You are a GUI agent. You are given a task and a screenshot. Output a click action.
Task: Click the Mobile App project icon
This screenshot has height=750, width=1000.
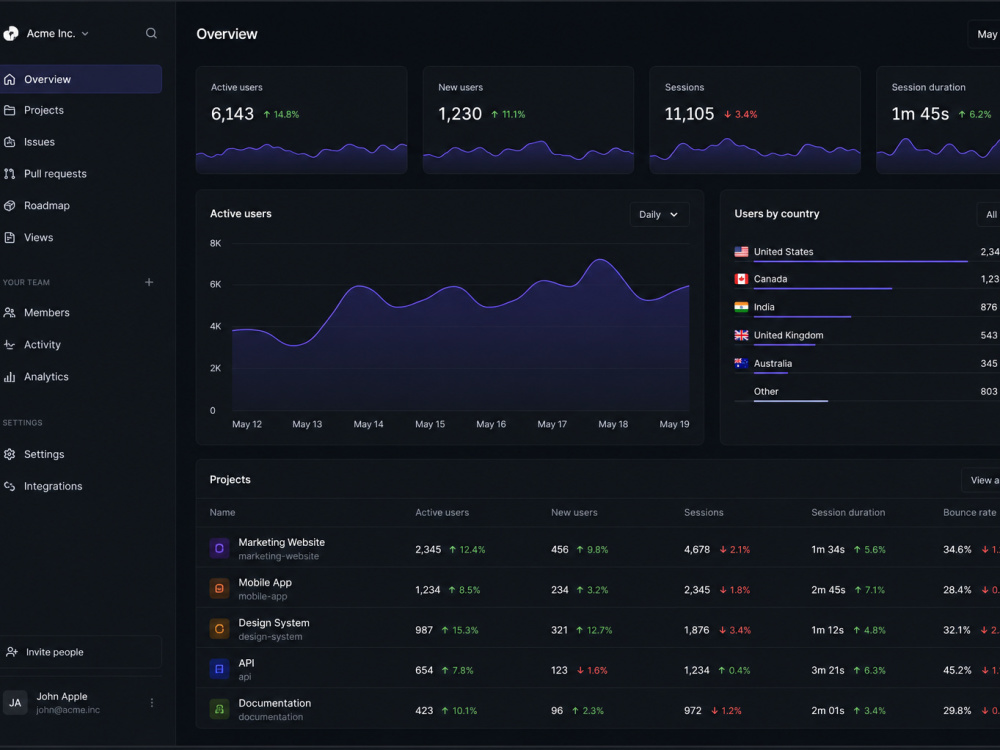(x=219, y=589)
